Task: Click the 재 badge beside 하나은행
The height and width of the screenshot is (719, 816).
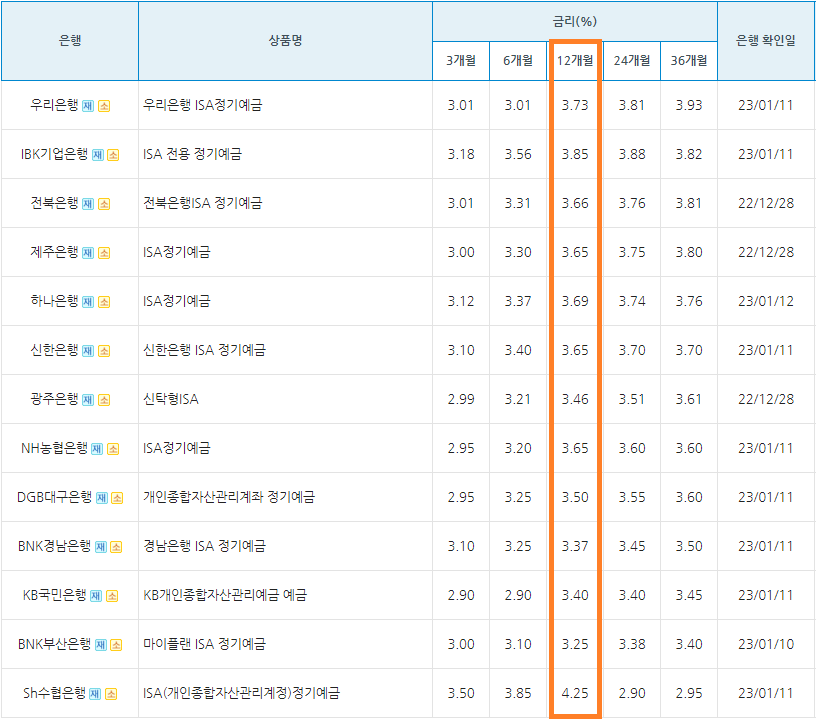Action: [x=88, y=302]
